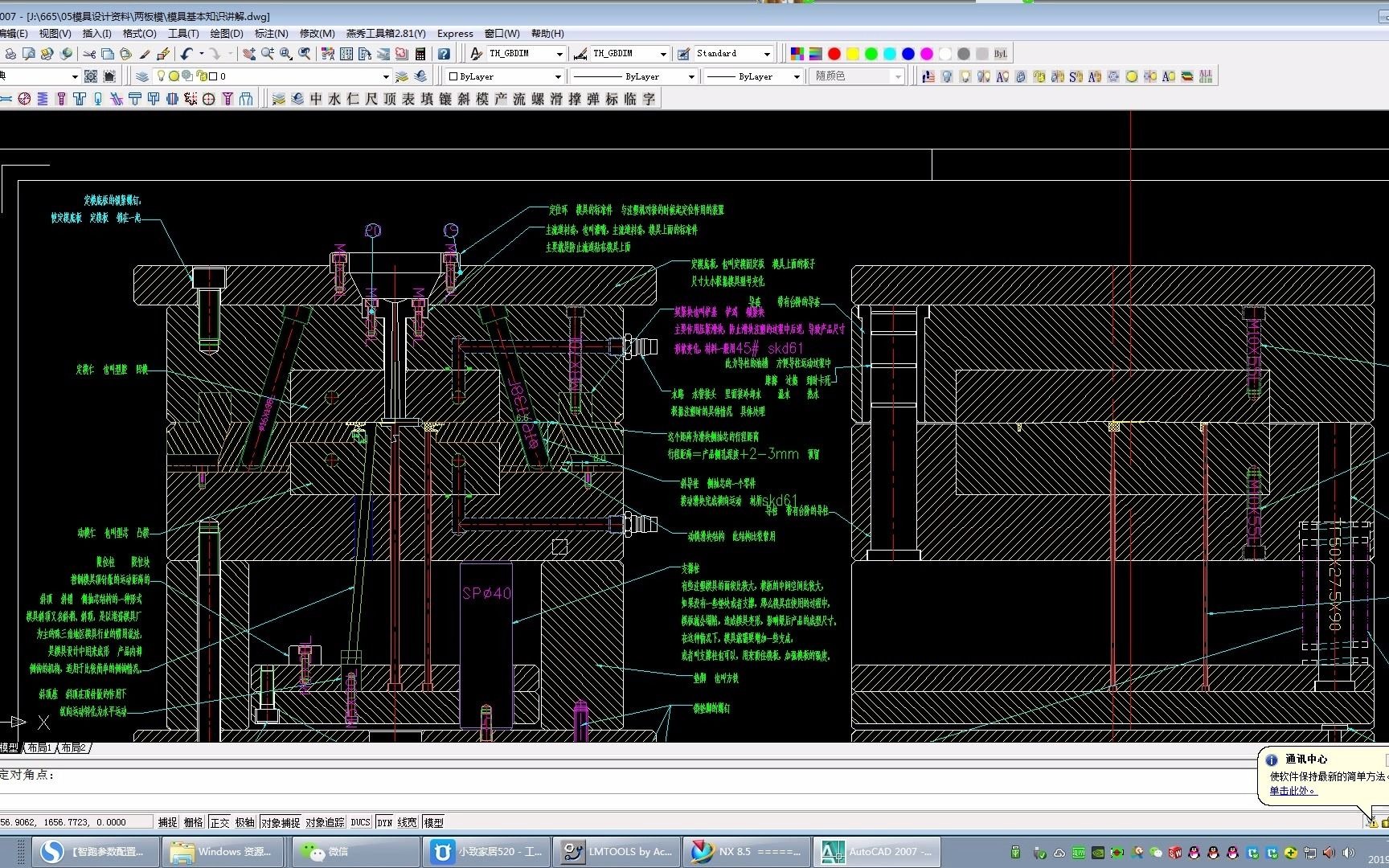Screen dimensions: 1389x868
Task: Open the QuickCalc calculator icon
Action: coord(420,54)
